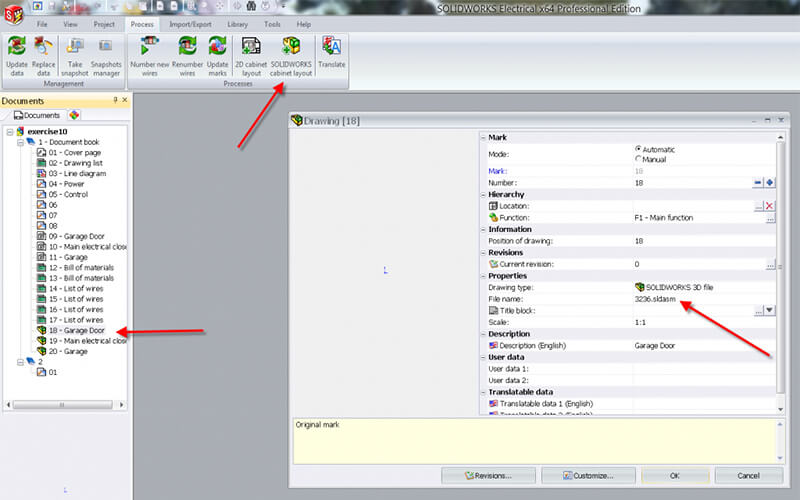Click the decrement Number button in Mark section
800x500 pixels.
point(758,183)
